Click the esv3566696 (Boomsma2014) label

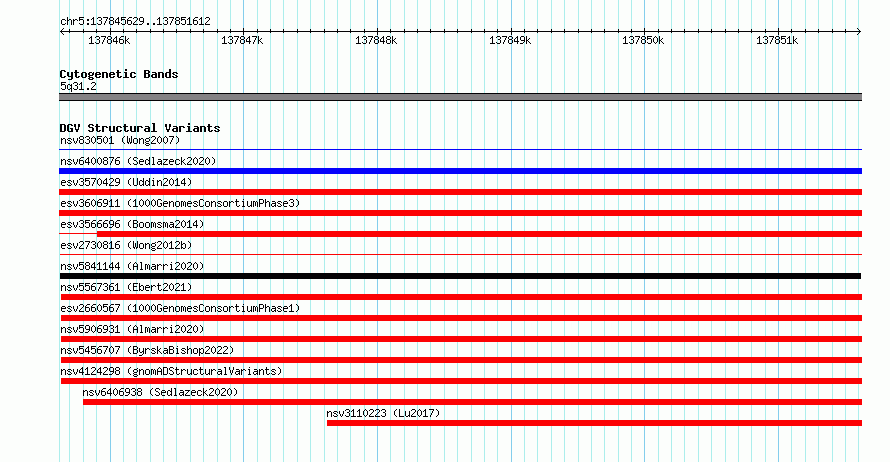pos(132,224)
